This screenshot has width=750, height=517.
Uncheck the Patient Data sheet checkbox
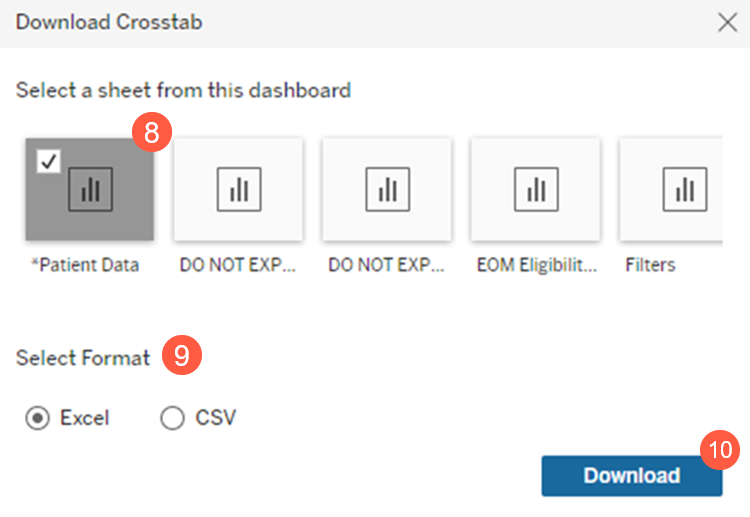coord(49,160)
